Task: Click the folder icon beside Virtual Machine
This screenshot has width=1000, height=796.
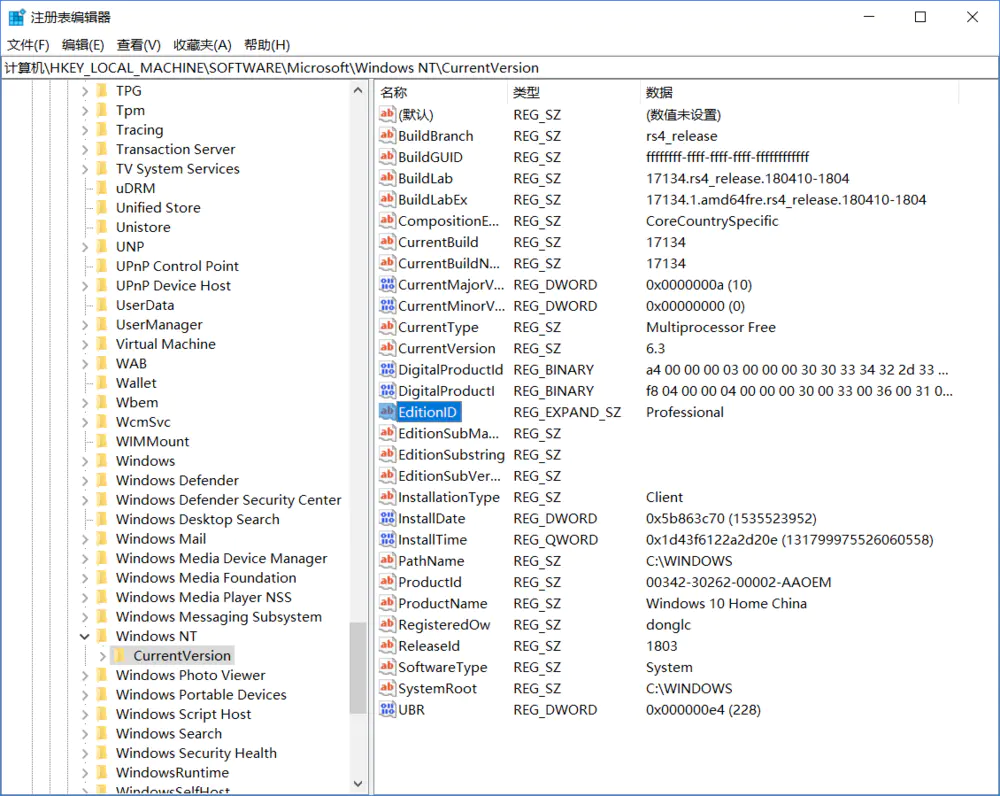Action: click(102, 344)
